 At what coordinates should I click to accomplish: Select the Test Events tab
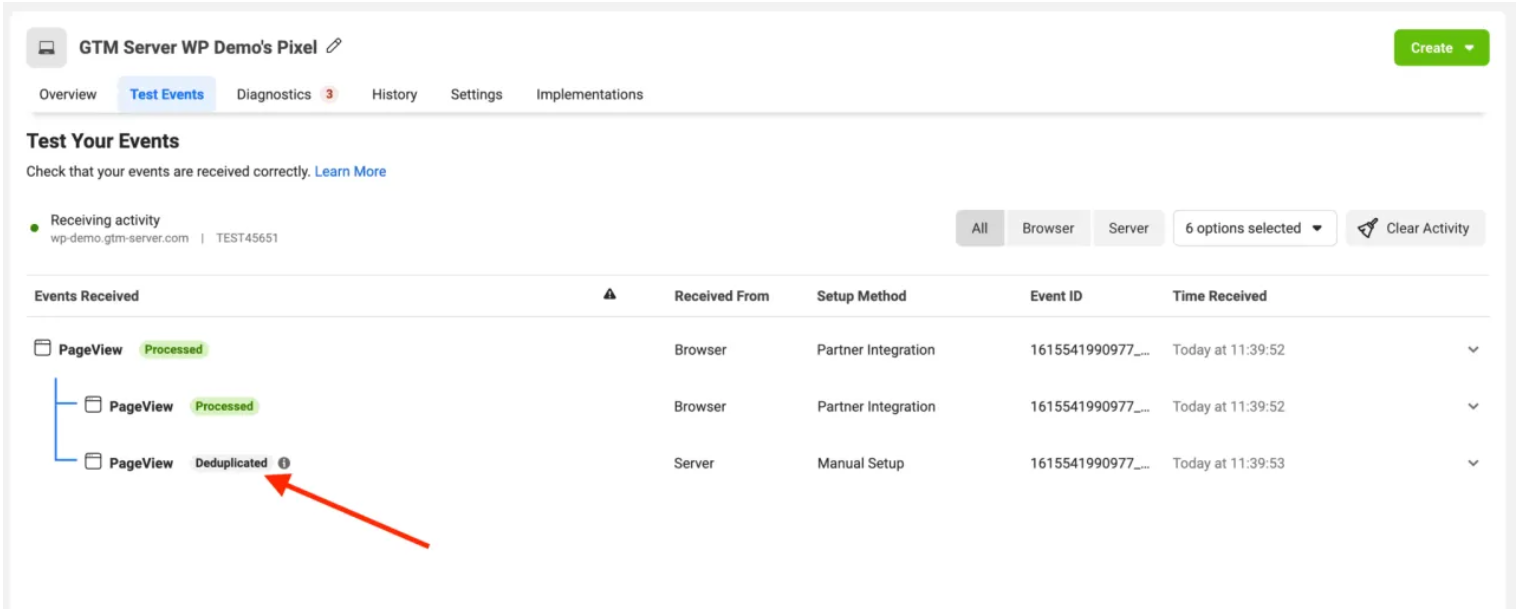pyautogui.click(x=167, y=94)
